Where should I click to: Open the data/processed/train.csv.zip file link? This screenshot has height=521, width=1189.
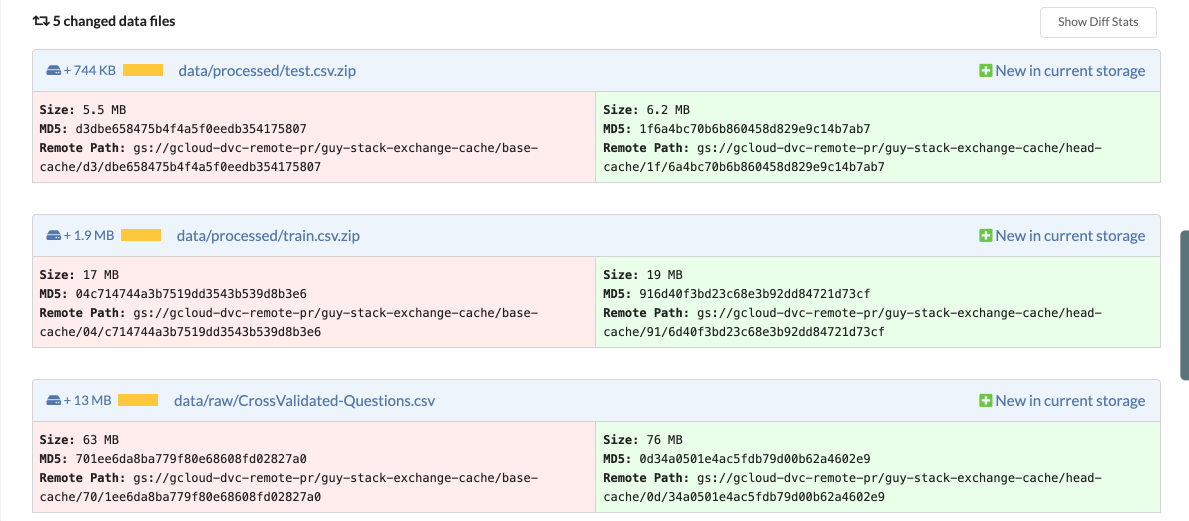[268, 236]
